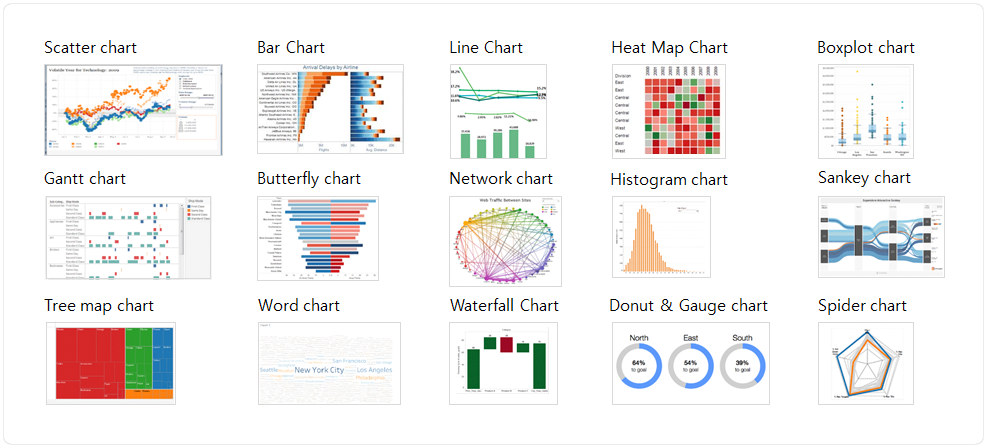Select the Boxplot chart thumbnail

(866, 111)
